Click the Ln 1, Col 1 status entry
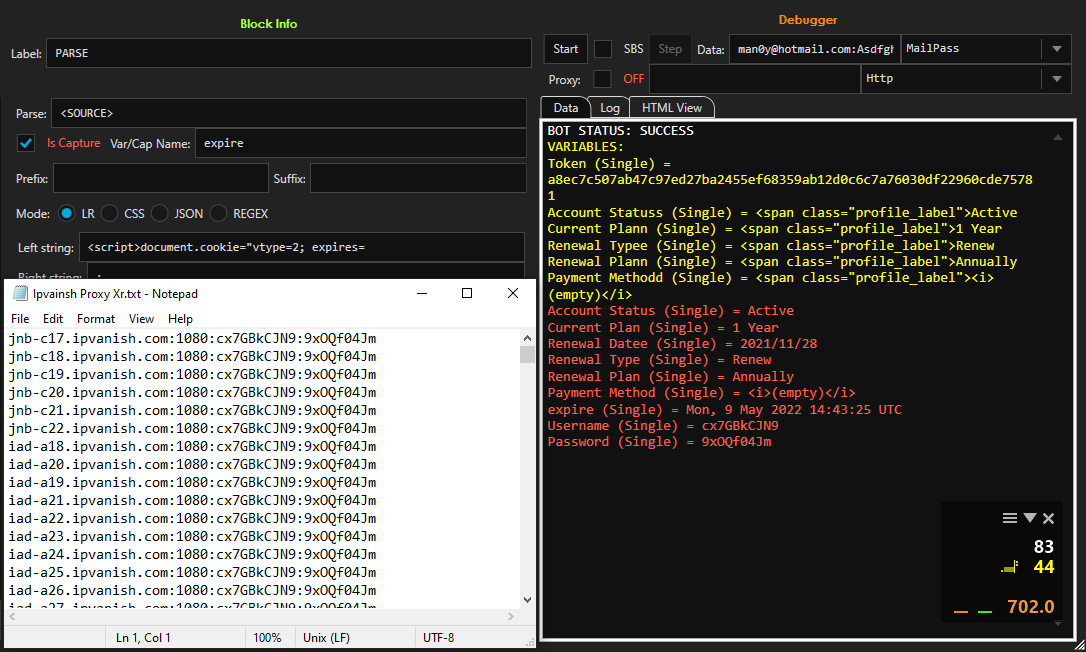The image size is (1086, 652). pos(143,637)
